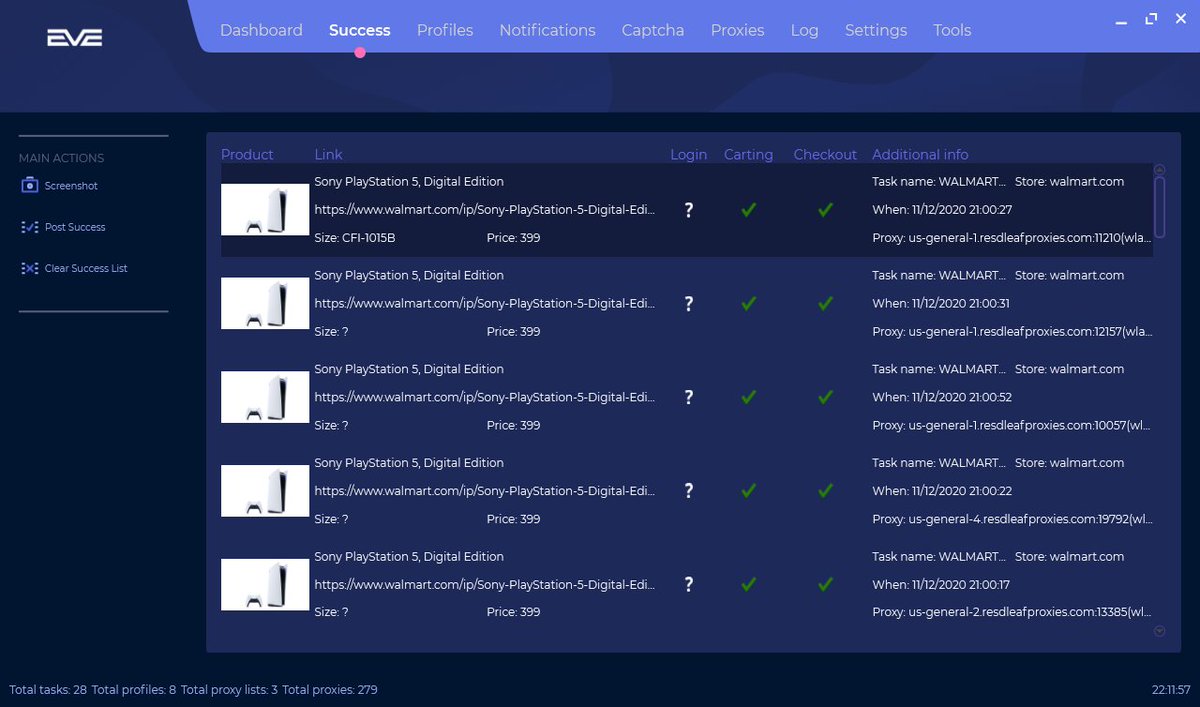This screenshot has height=707, width=1200.
Task: Click Clear Success List label
Action: click(x=86, y=268)
